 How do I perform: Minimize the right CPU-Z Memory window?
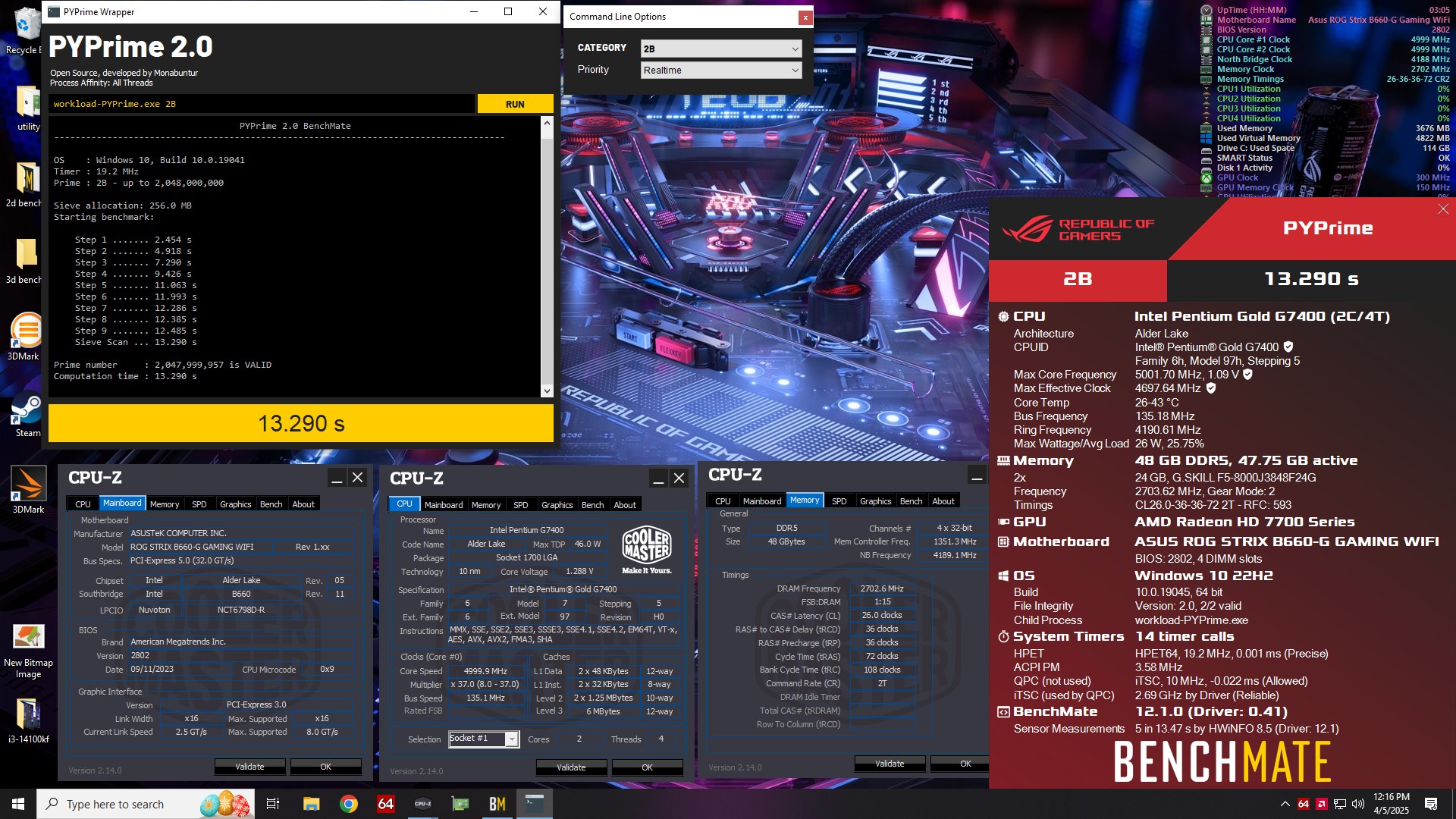[x=977, y=476]
